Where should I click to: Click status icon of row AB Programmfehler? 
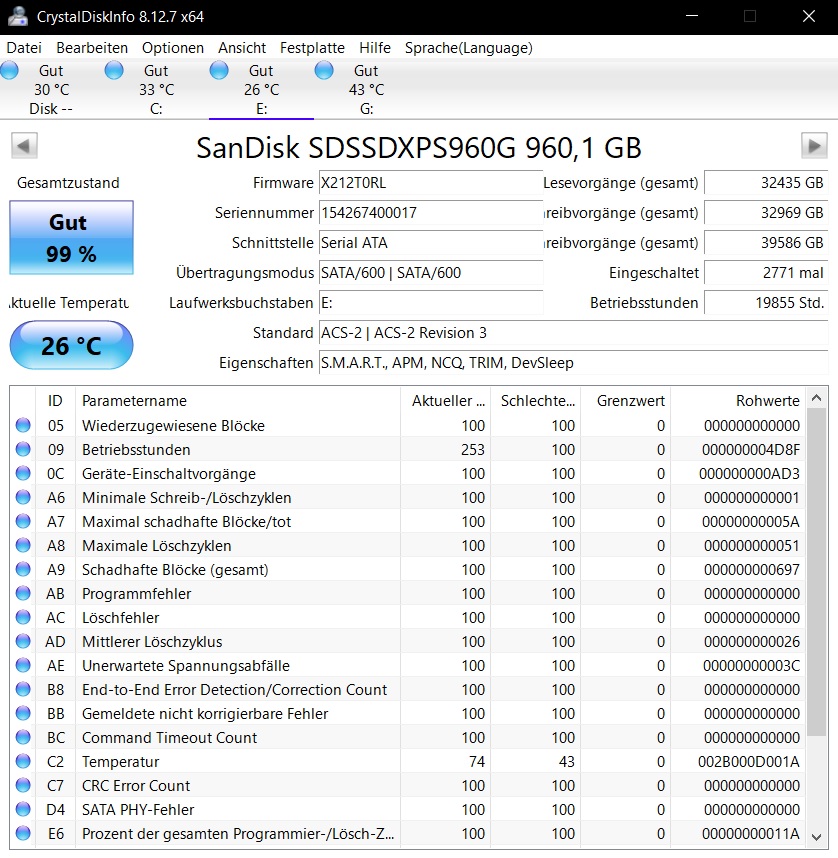pos(23,593)
